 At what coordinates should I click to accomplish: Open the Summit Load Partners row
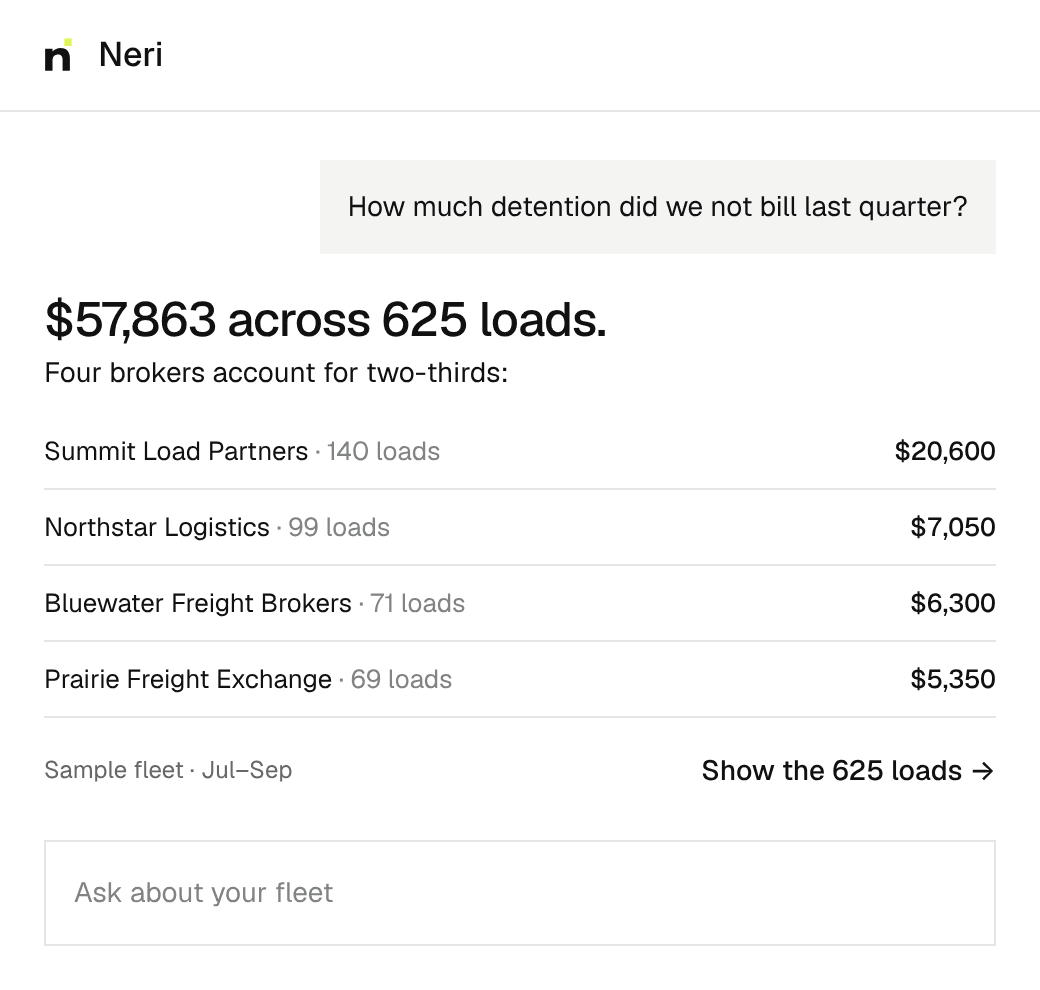[x=520, y=452]
